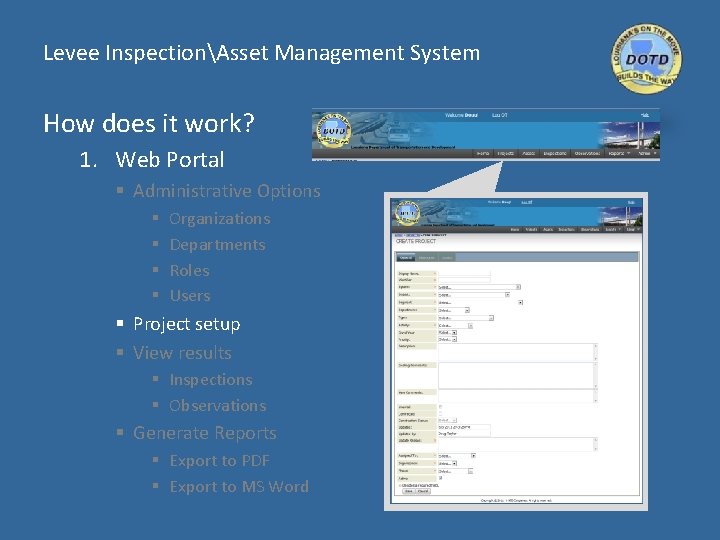720x540 pixels.
Task: Open Projects in the enlarged portal banner menu
Action: 506,153
